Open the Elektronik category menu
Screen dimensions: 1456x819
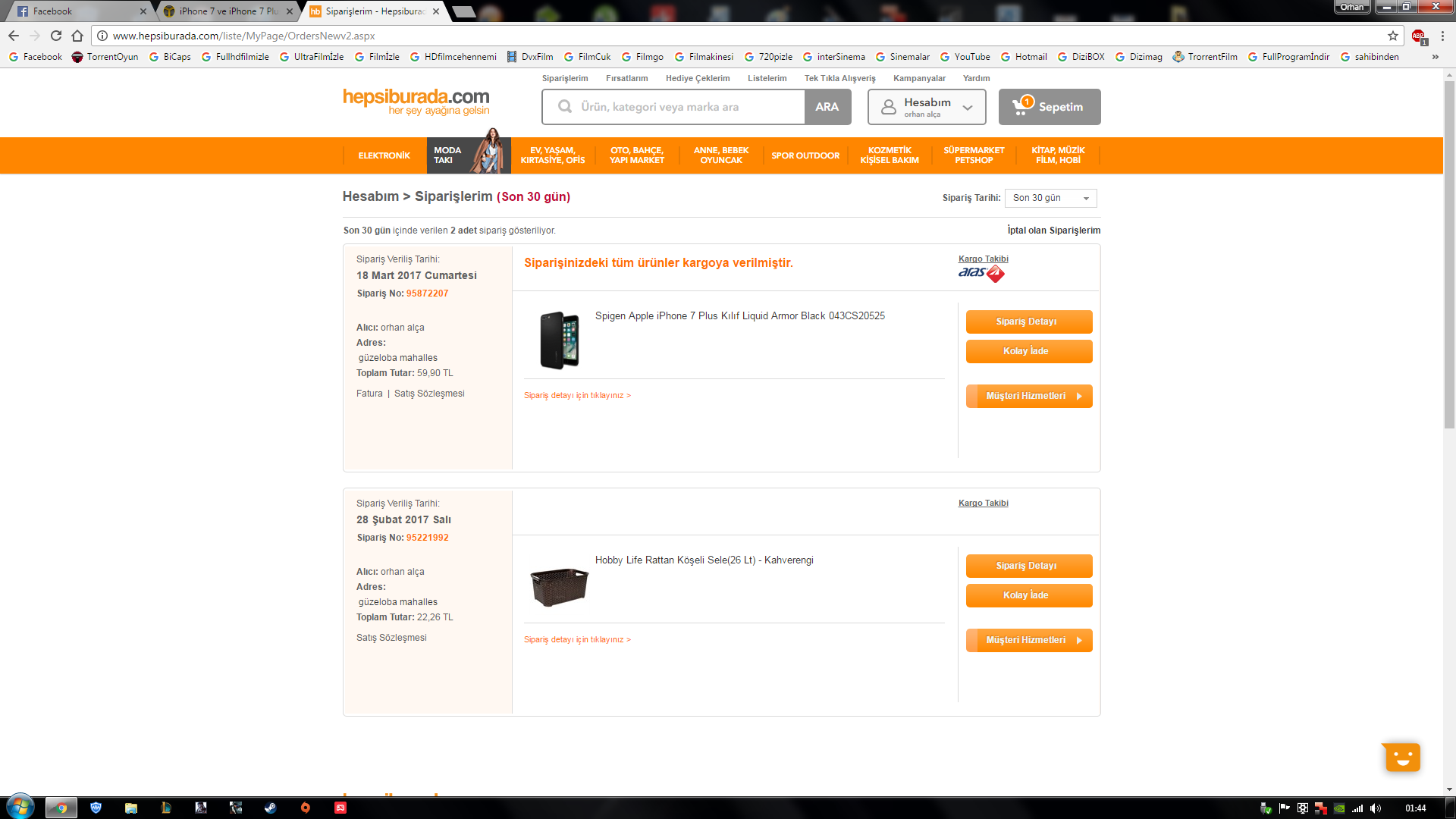[x=384, y=155]
